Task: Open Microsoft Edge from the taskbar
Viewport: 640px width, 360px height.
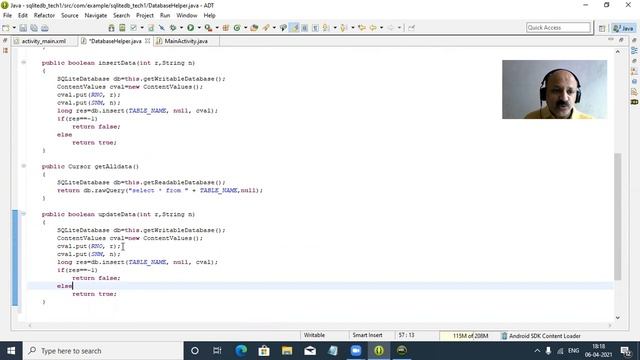Action: tap(241, 351)
